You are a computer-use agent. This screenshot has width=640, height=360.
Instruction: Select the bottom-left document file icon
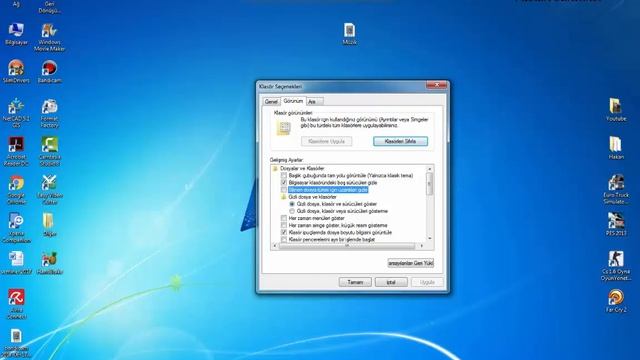[16, 343]
